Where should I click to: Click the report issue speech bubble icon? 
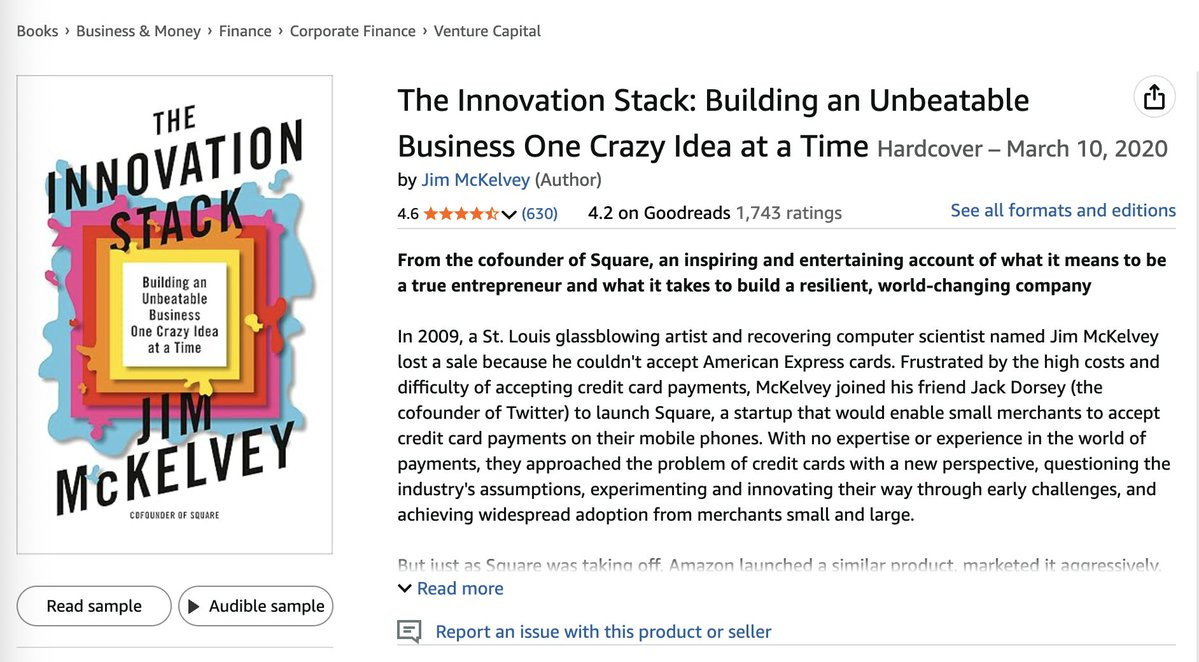409,632
